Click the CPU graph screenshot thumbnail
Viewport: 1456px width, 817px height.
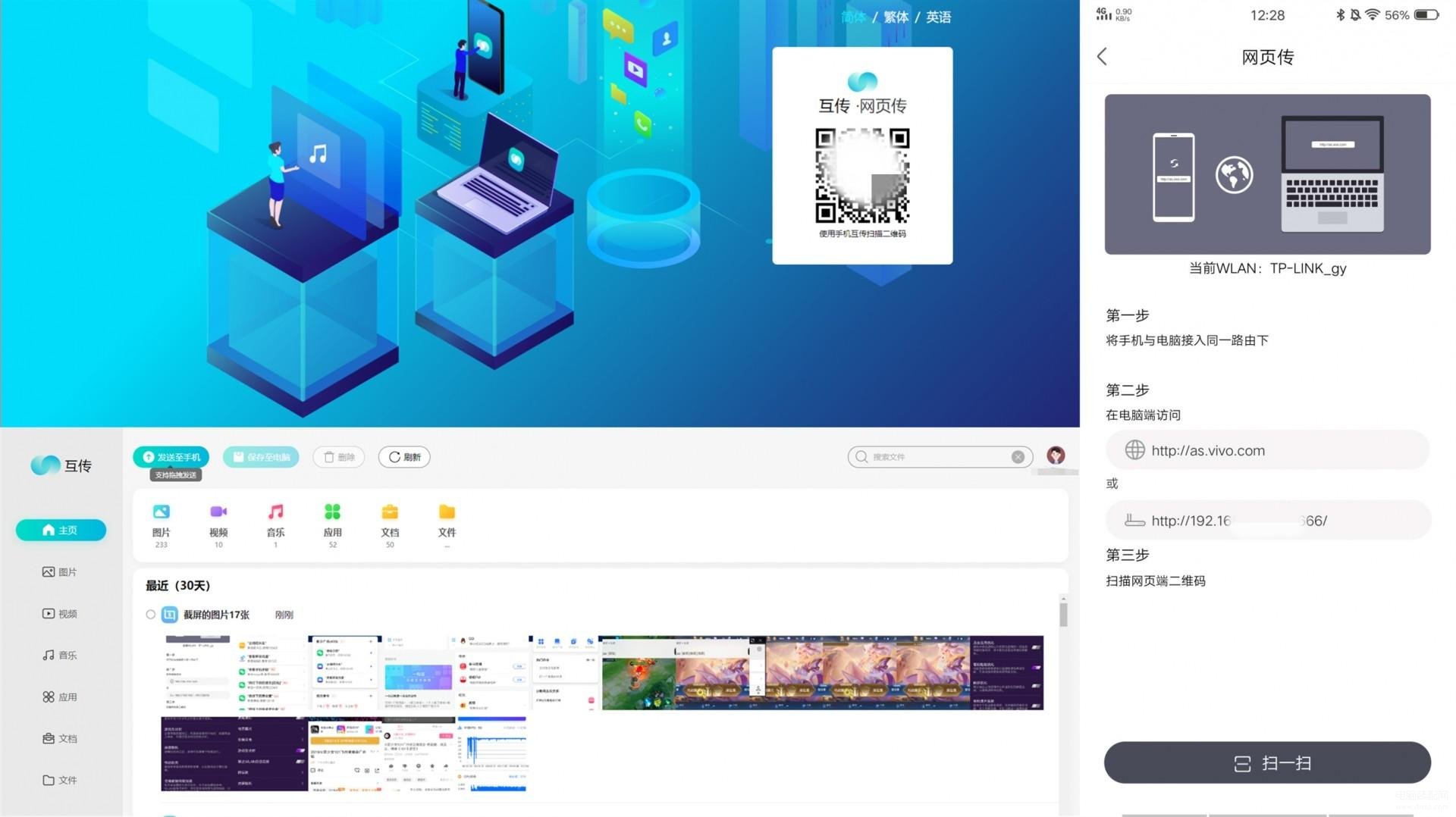point(491,754)
